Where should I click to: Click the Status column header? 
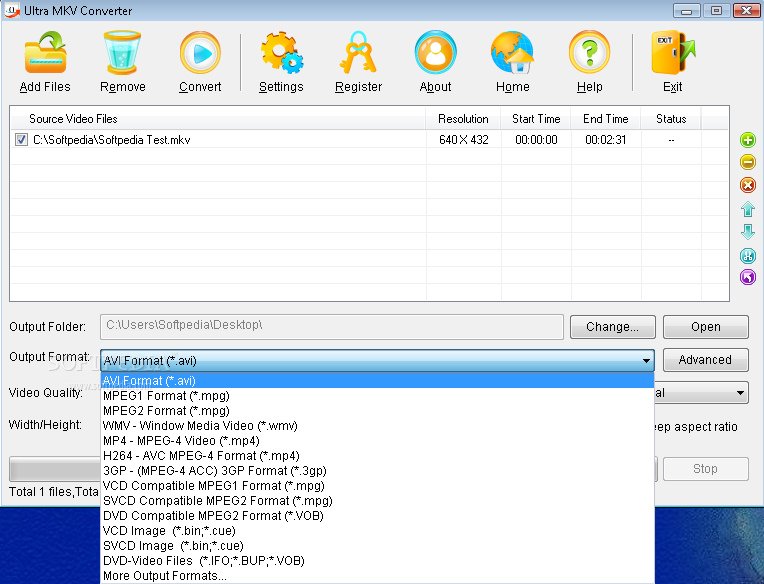coord(671,119)
